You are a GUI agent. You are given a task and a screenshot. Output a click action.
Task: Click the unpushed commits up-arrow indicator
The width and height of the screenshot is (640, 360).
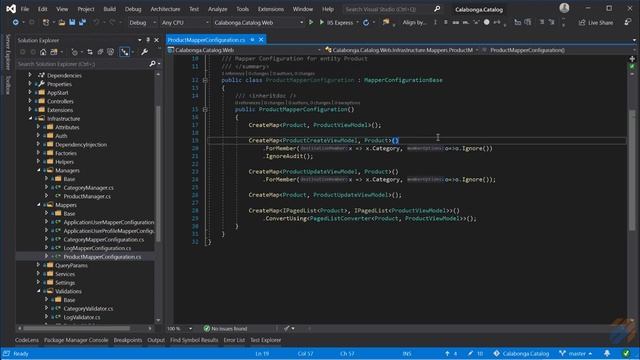pos(451,353)
